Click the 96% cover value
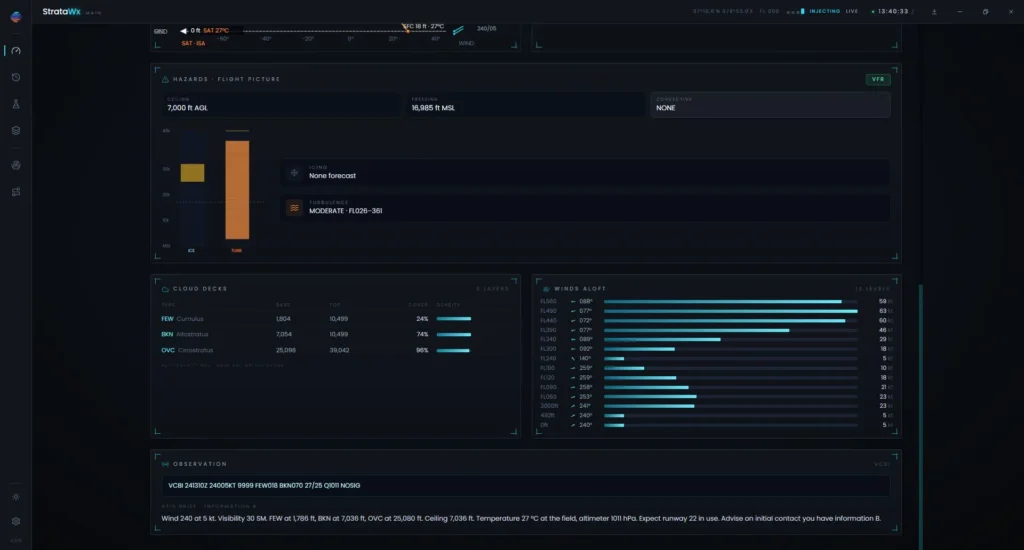1024x550 pixels. (423, 351)
